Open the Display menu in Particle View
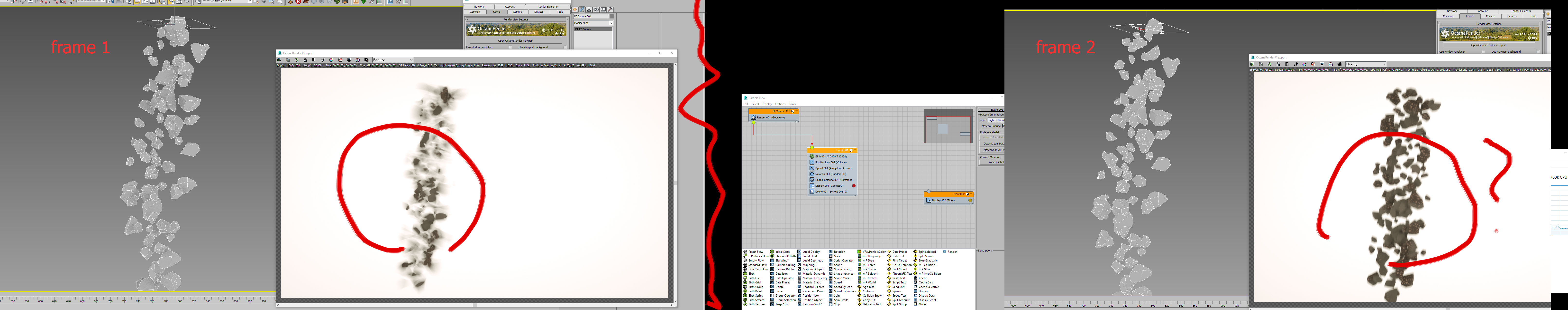1568x310 pixels. (767, 104)
